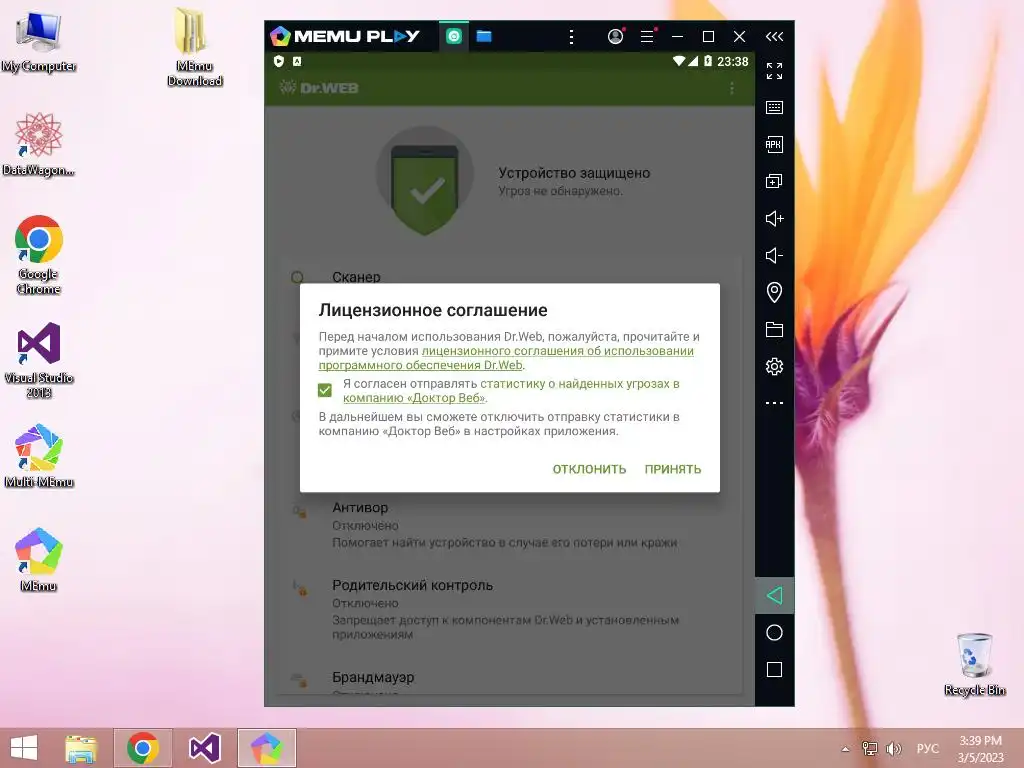The image size is (1024, 768).
Task: Open the DataWagon desktop shortcut
Action: [x=39, y=144]
